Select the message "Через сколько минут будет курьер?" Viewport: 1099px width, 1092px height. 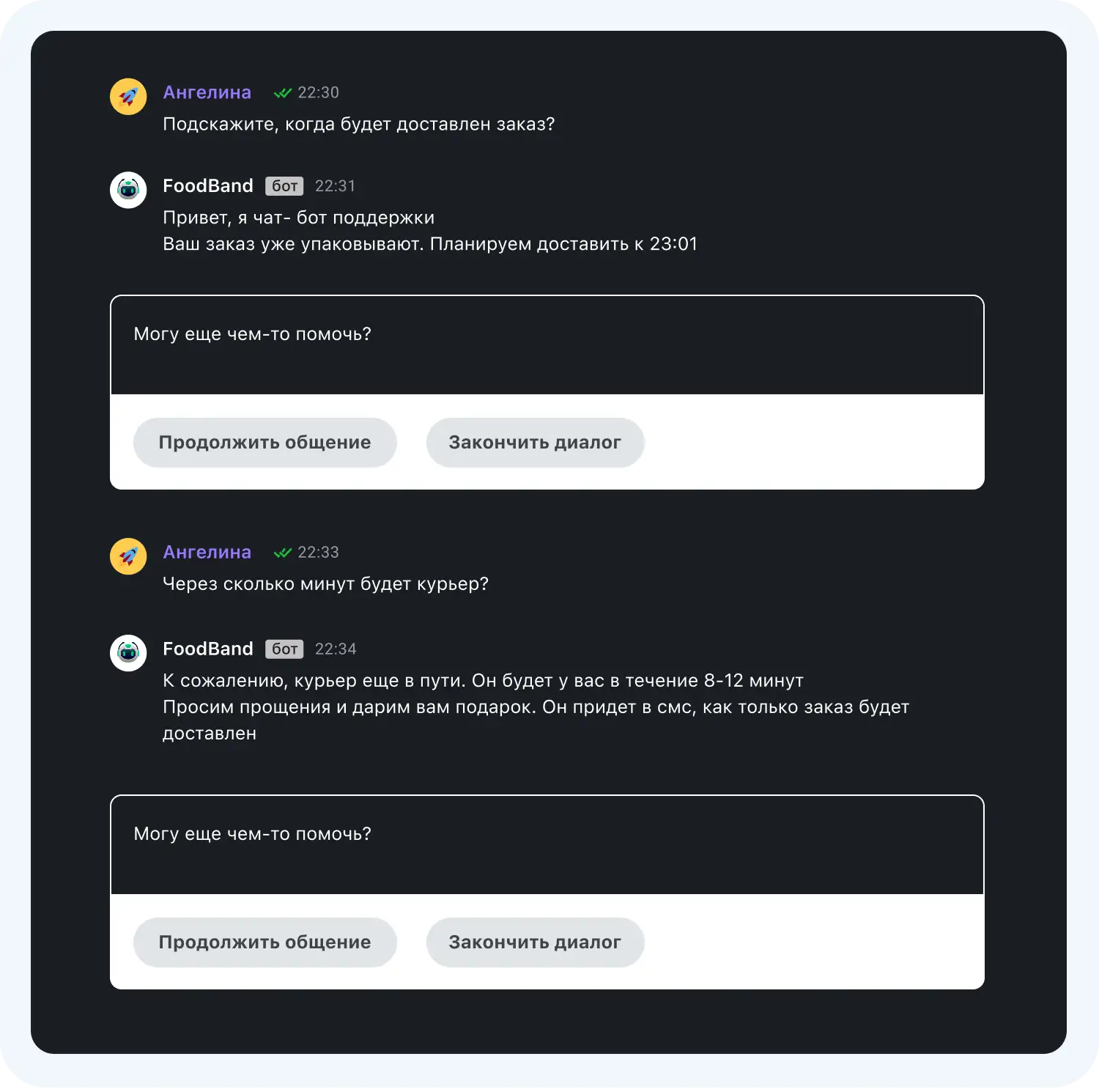point(325,584)
